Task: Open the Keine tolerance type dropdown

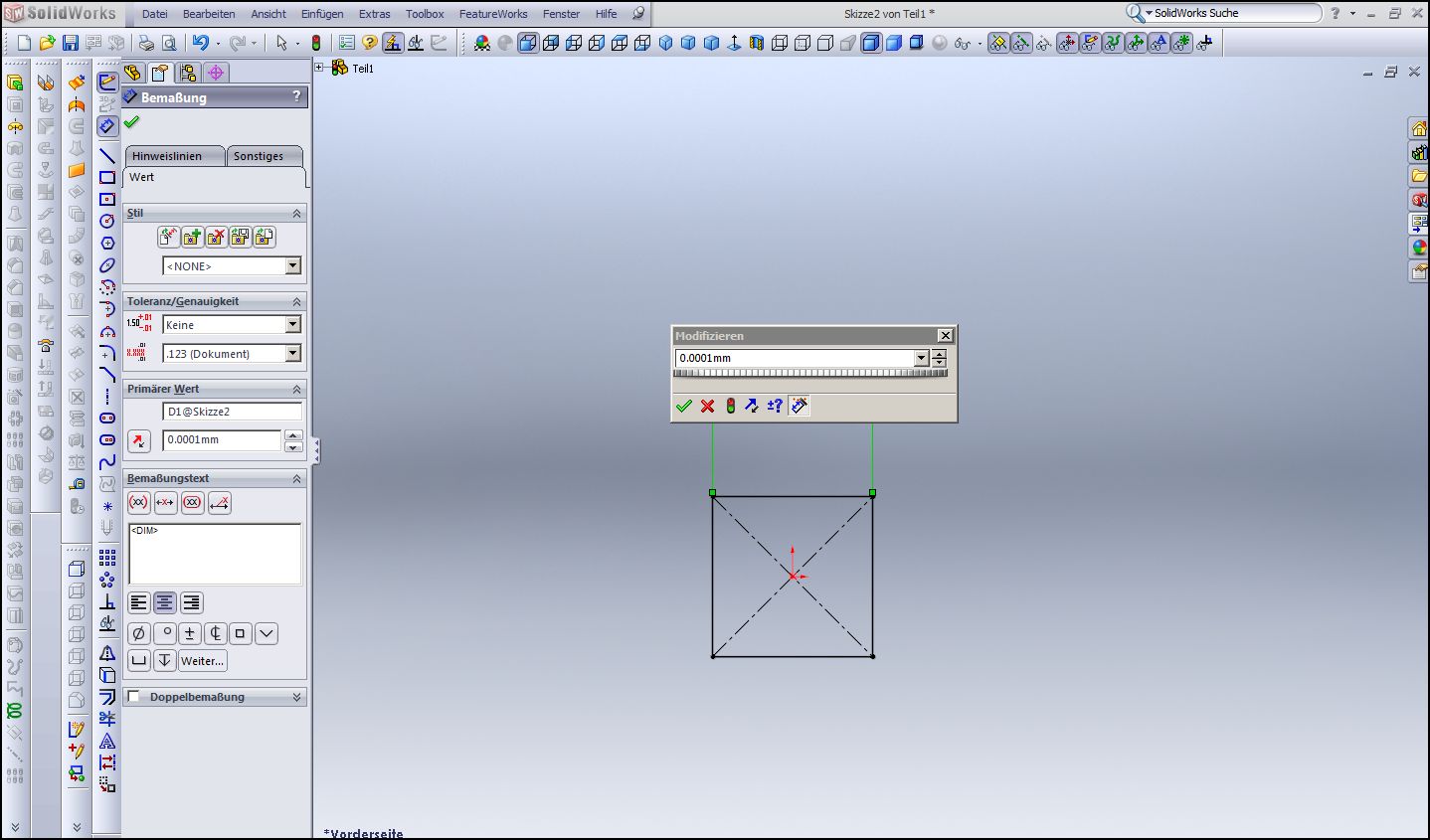Action: [x=292, y=324]
